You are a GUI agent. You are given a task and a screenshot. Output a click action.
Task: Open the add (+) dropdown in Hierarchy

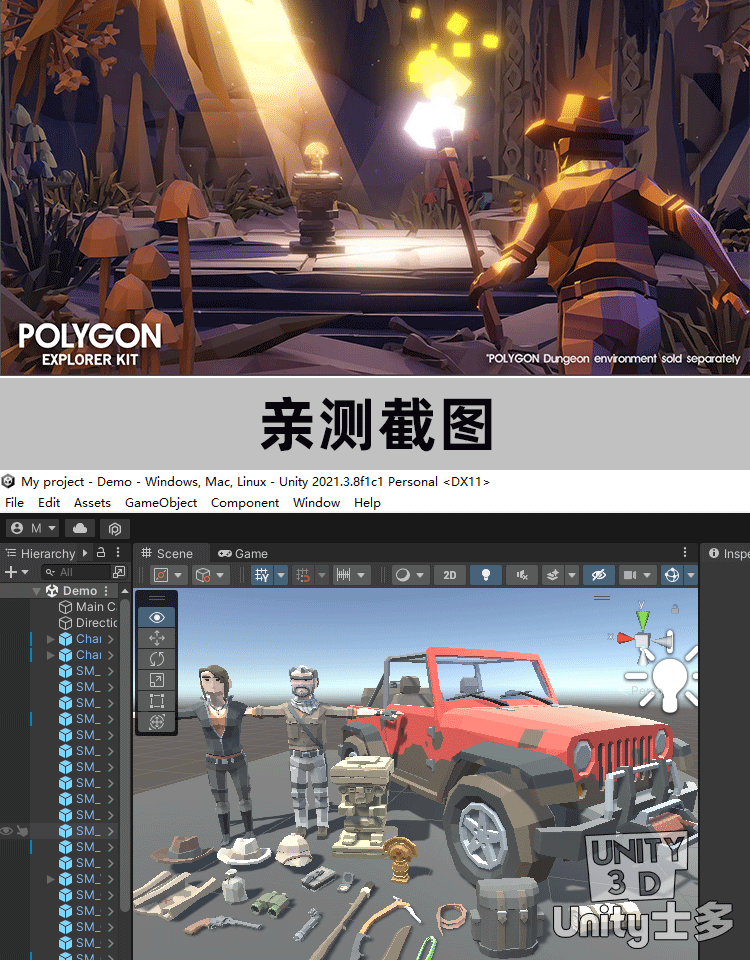(x=16, y=572)
